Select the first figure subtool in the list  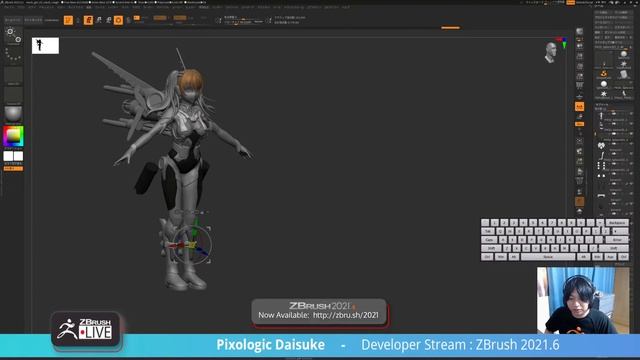[601, 117]
